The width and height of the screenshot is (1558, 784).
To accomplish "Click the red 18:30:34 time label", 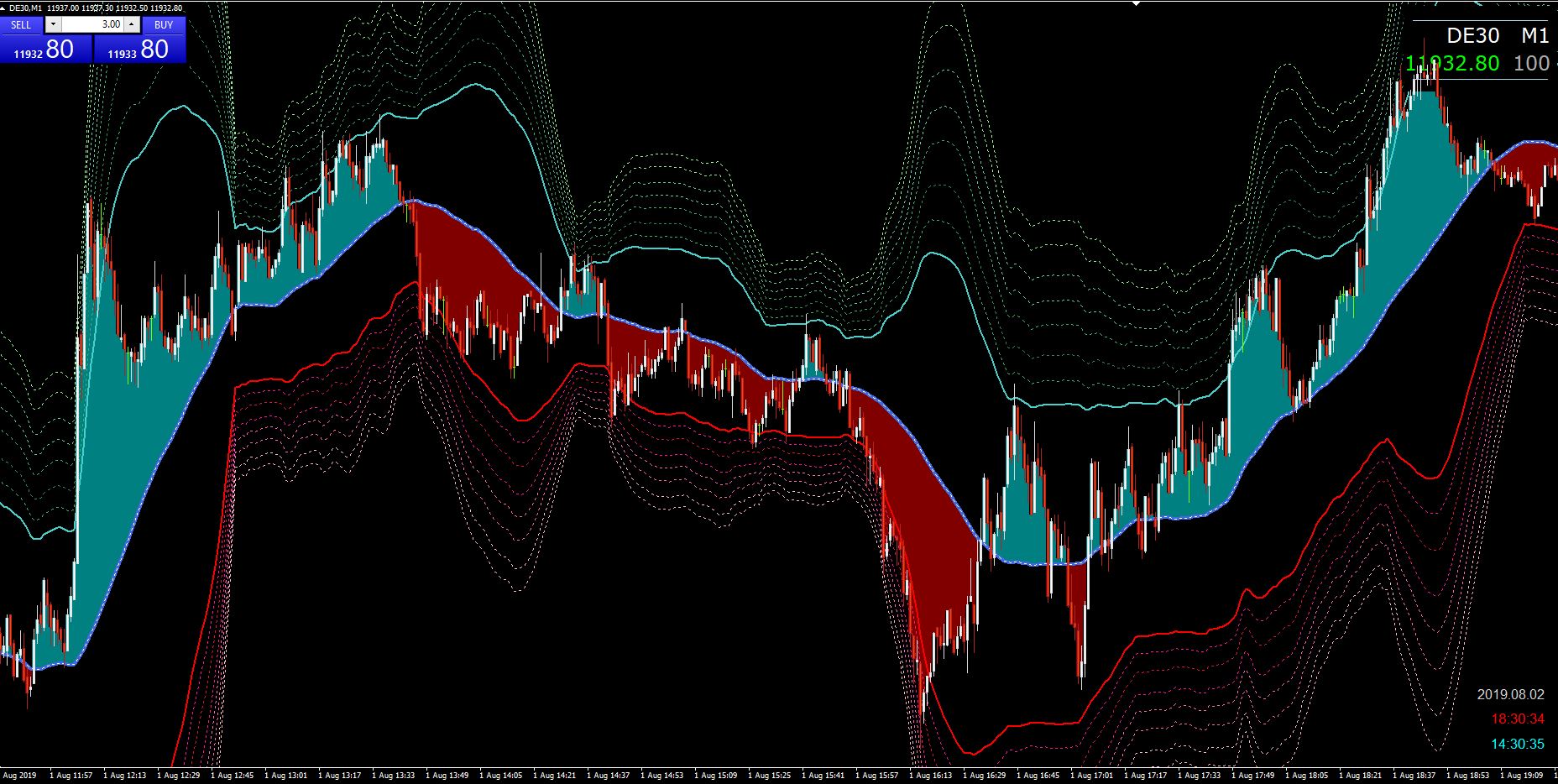I will (x=1518, y=719).
